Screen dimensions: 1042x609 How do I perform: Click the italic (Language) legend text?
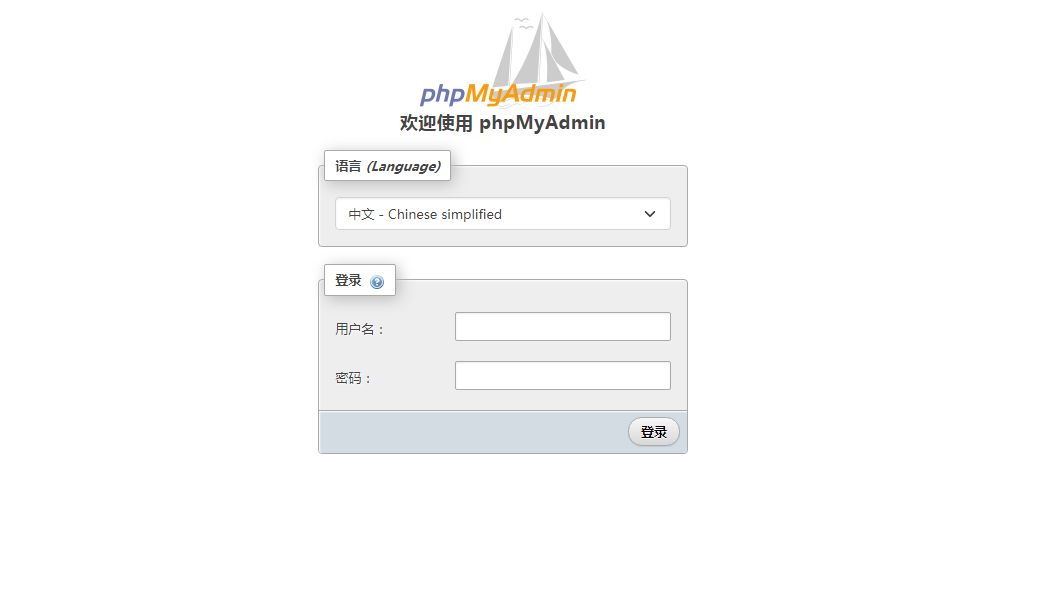click(404, 166)
